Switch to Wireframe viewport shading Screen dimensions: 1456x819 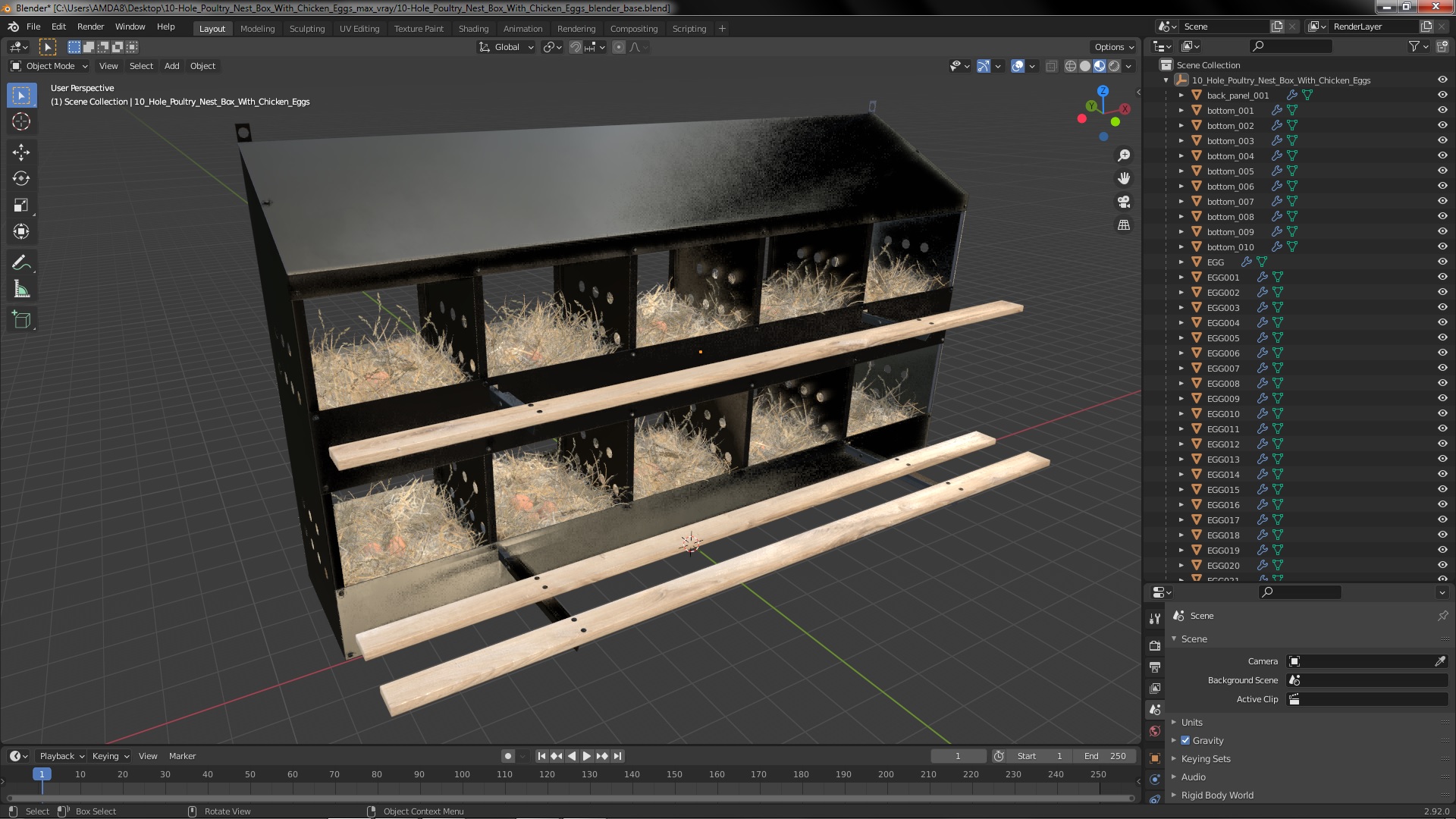click(x=1071, y=67)
